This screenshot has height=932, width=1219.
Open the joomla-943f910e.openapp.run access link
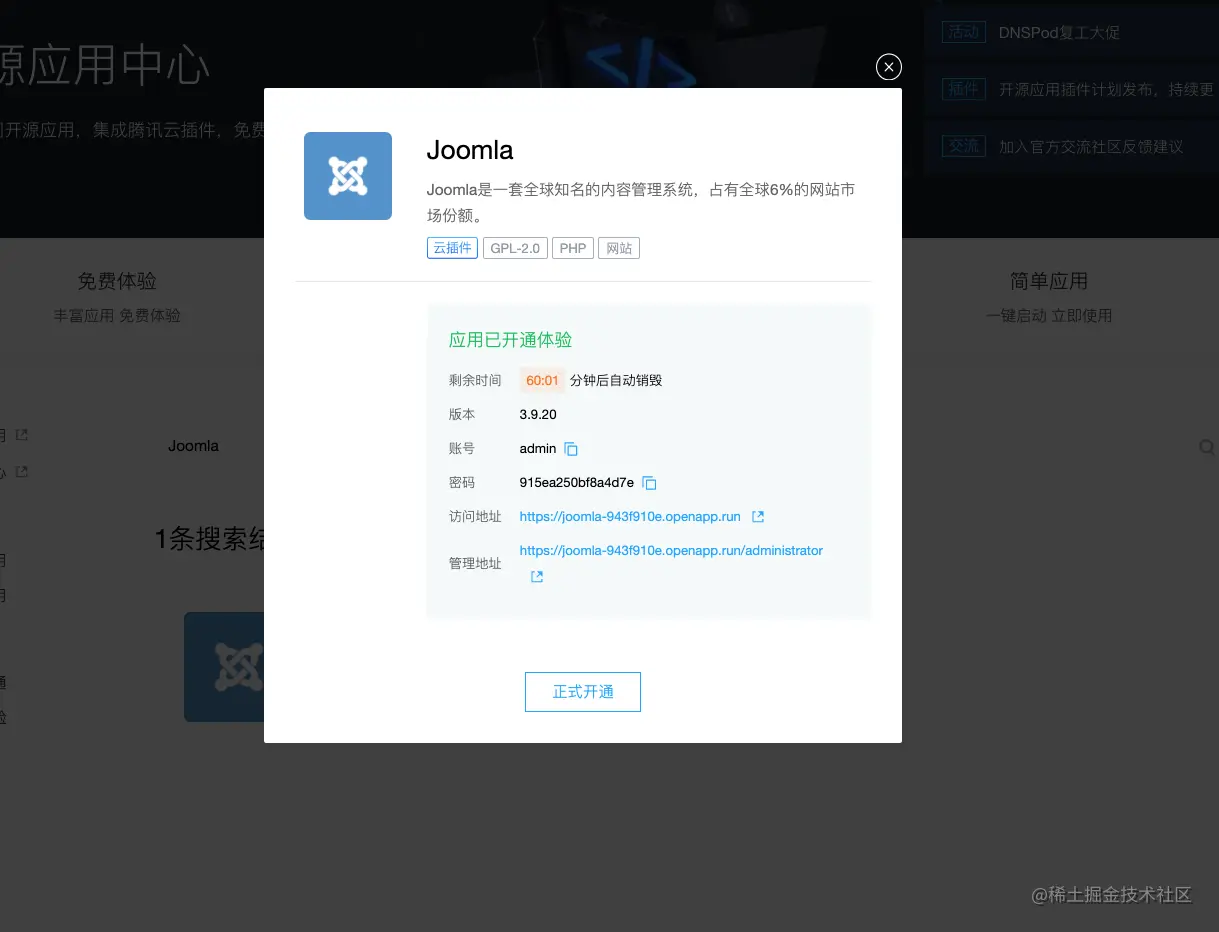[631, 516]
